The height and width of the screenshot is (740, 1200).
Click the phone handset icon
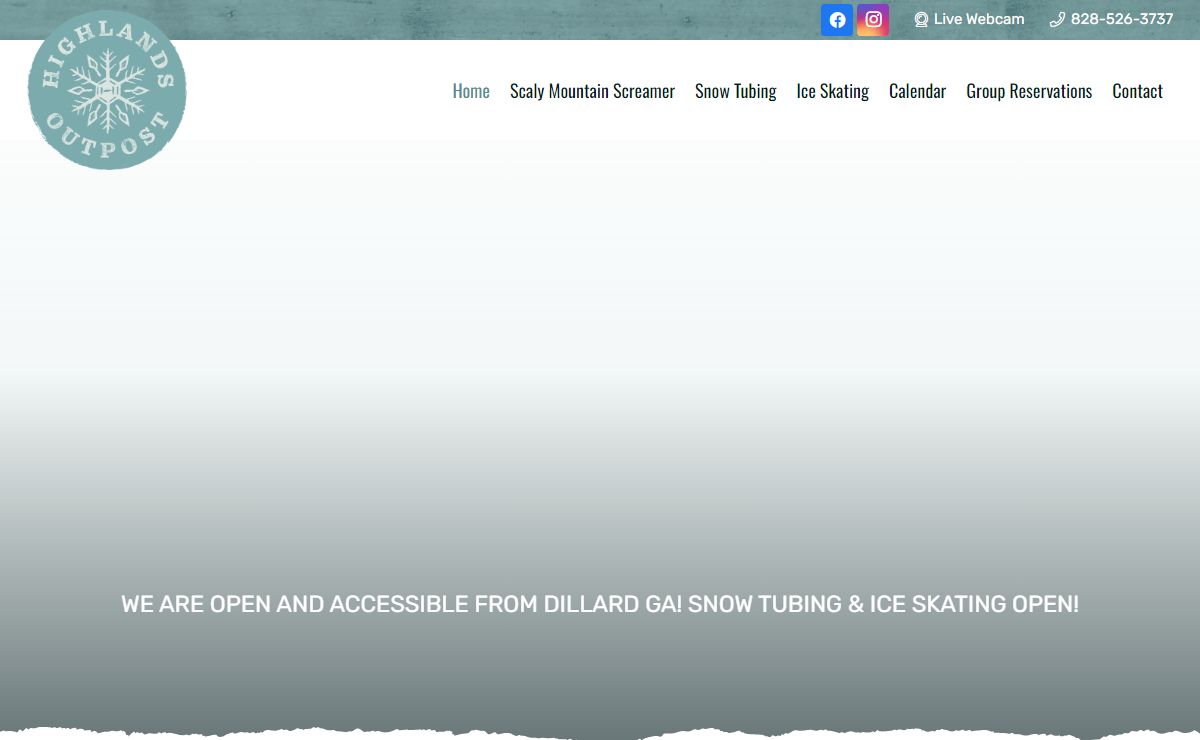click(1057, 20)
